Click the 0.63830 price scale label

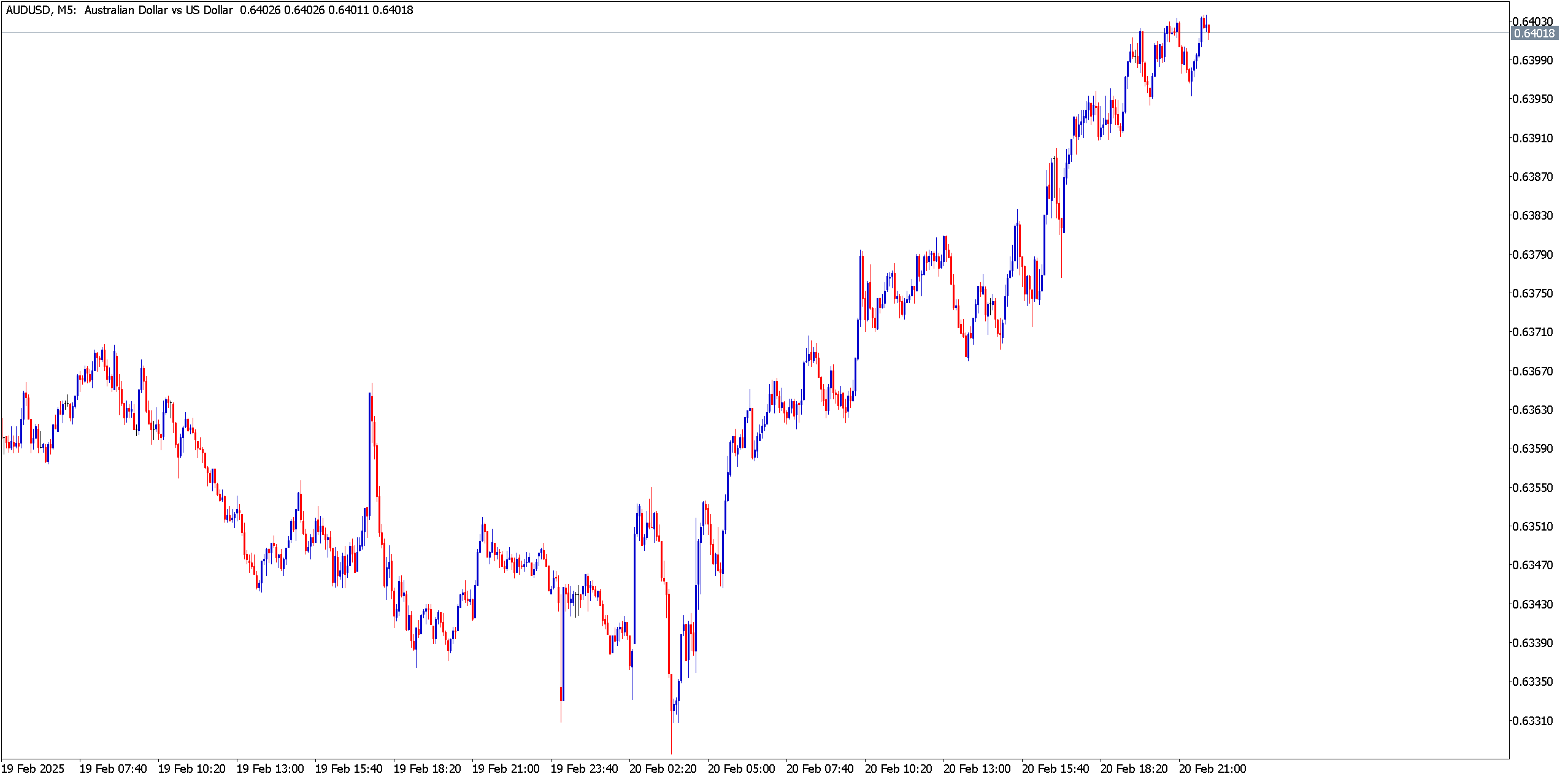(x=1532, y=215)
